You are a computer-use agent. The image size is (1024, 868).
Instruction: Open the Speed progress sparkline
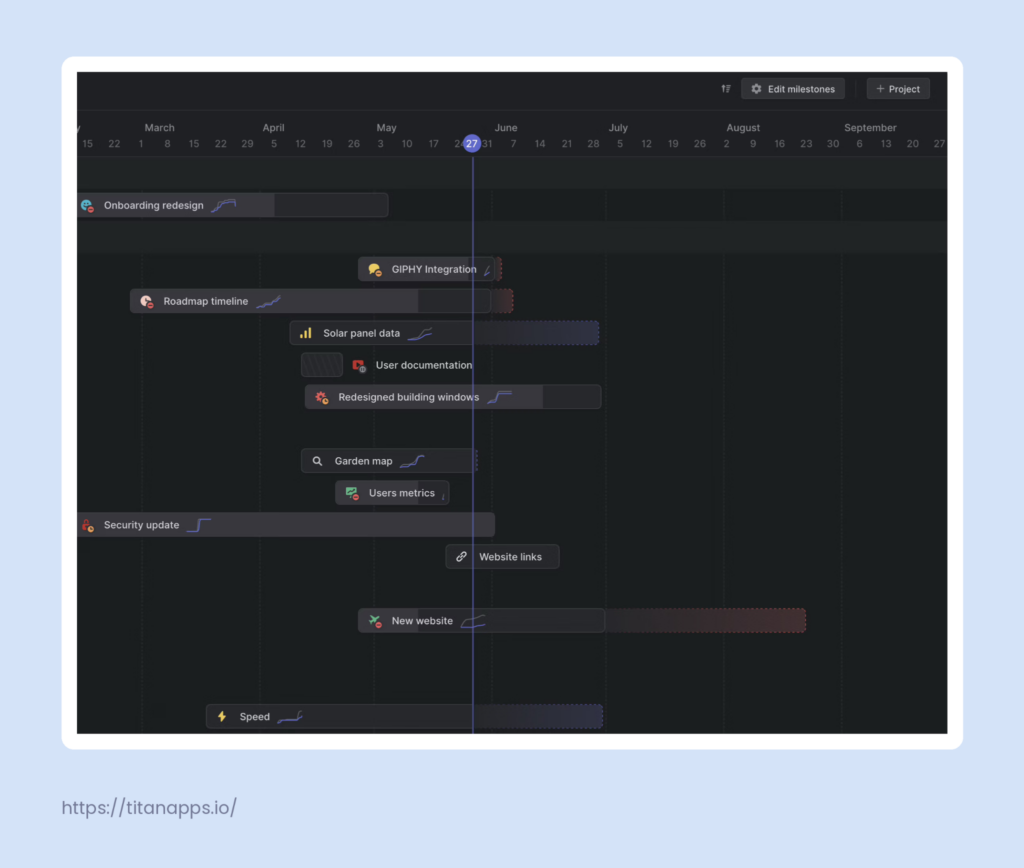(x=290, y=717)
